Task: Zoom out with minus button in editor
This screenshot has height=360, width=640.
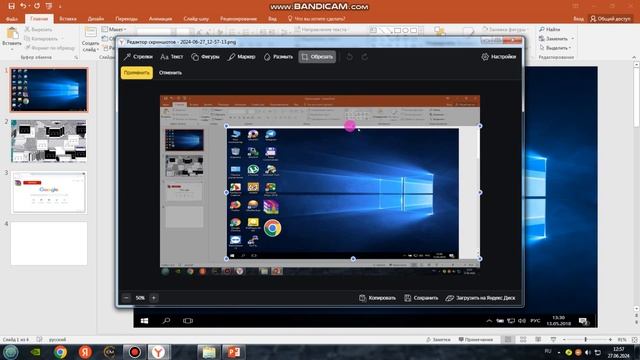Action: click(126, 298)
